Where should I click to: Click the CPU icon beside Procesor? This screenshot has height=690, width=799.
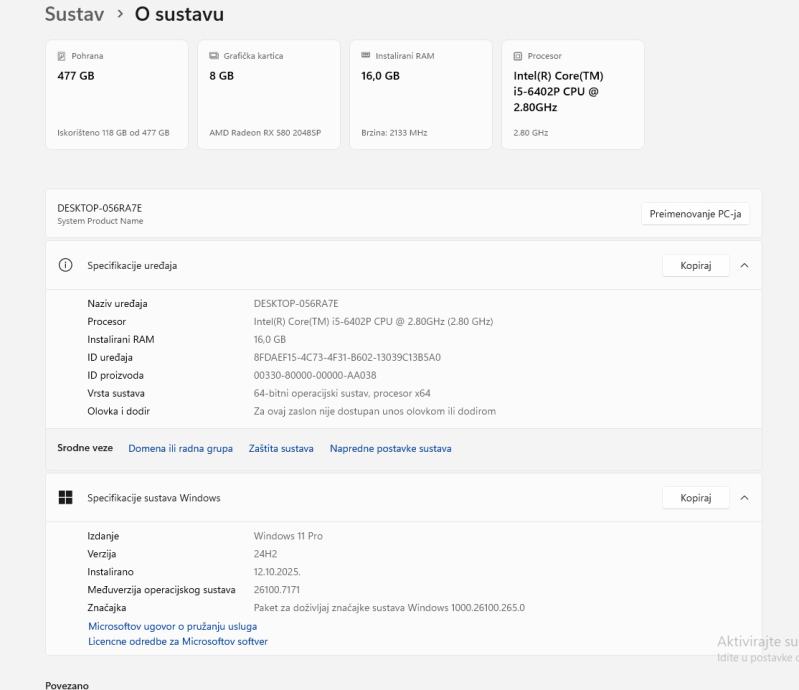point(518,56)
